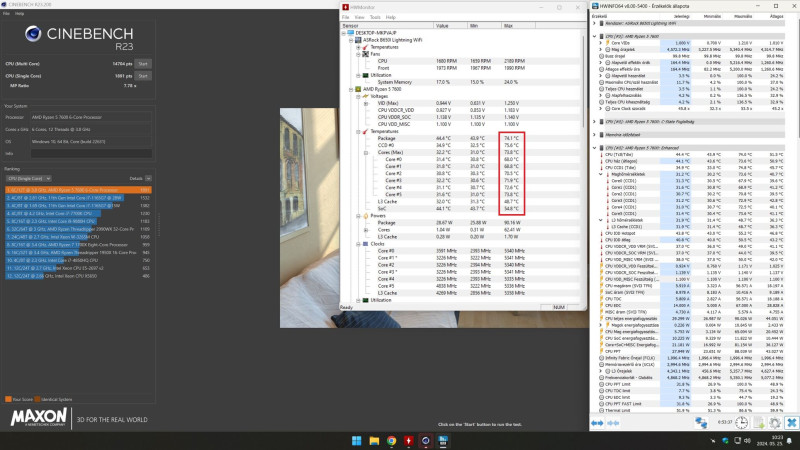Click the Fans icon in HWMonitor tree
Viewport: 800px width, 450px height.
[x=365, y=54]
